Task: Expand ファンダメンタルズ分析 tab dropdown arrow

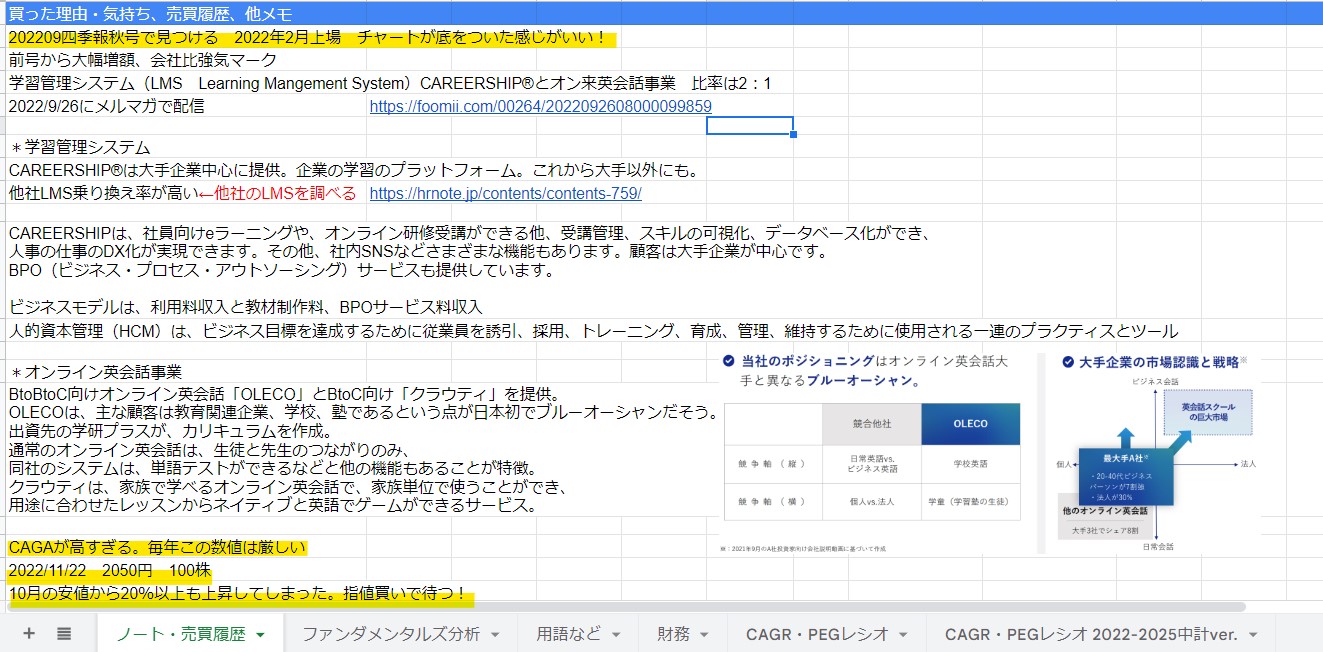Action: (x=495, y=634)
